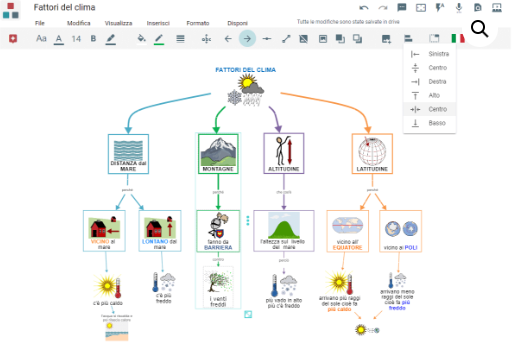Open the font size 14 dropdown
The image size is (522, 363).
(x=76, y=39)
